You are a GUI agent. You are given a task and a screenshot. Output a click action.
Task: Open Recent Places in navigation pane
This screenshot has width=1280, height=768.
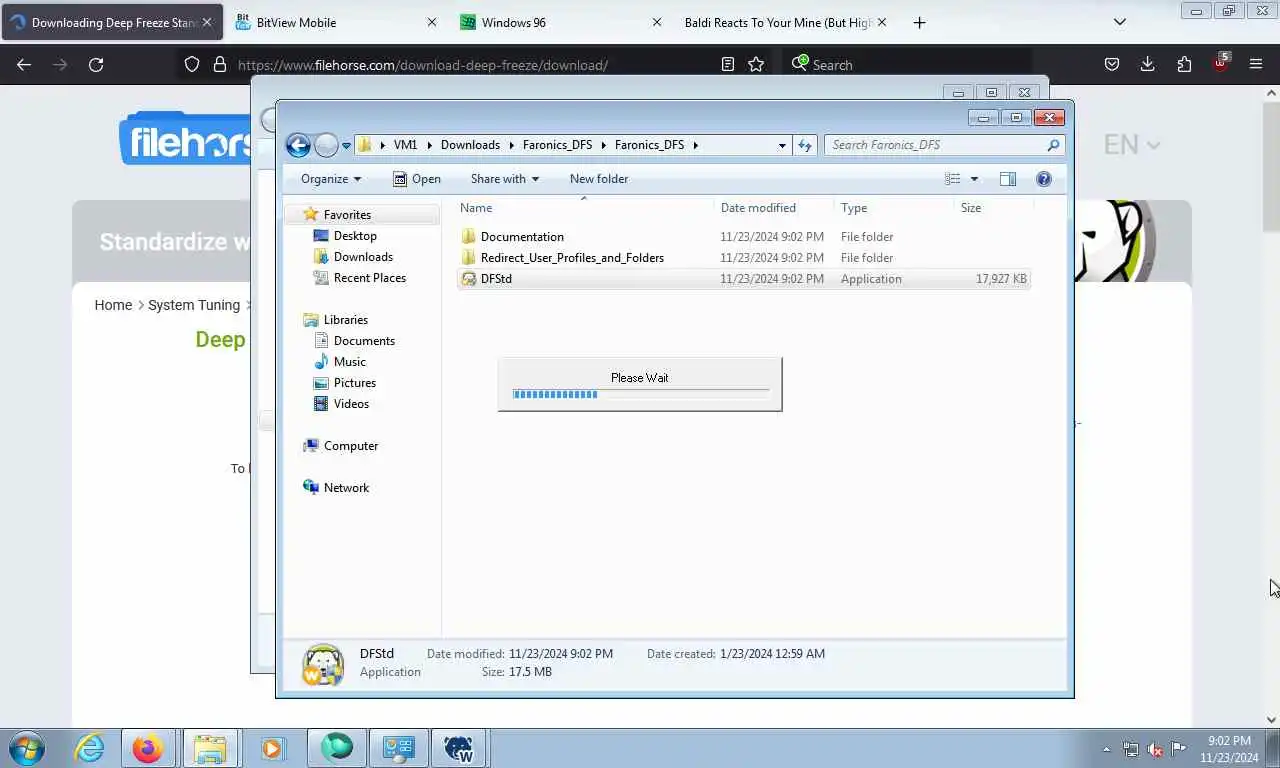(369, 278)
